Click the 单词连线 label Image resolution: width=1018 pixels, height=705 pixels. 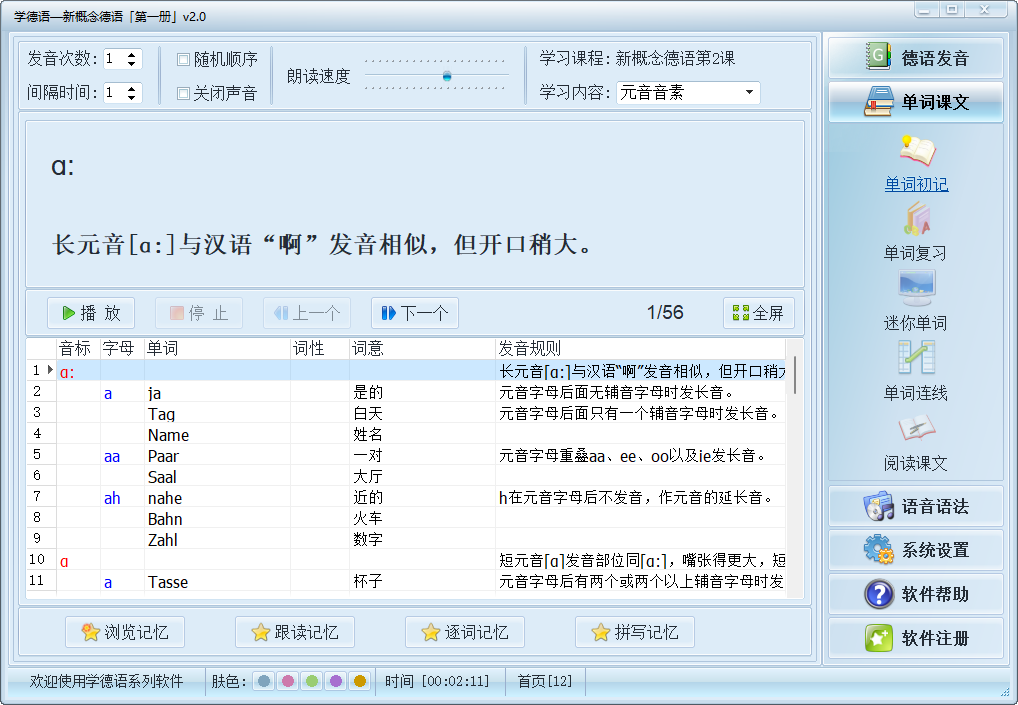915,393
